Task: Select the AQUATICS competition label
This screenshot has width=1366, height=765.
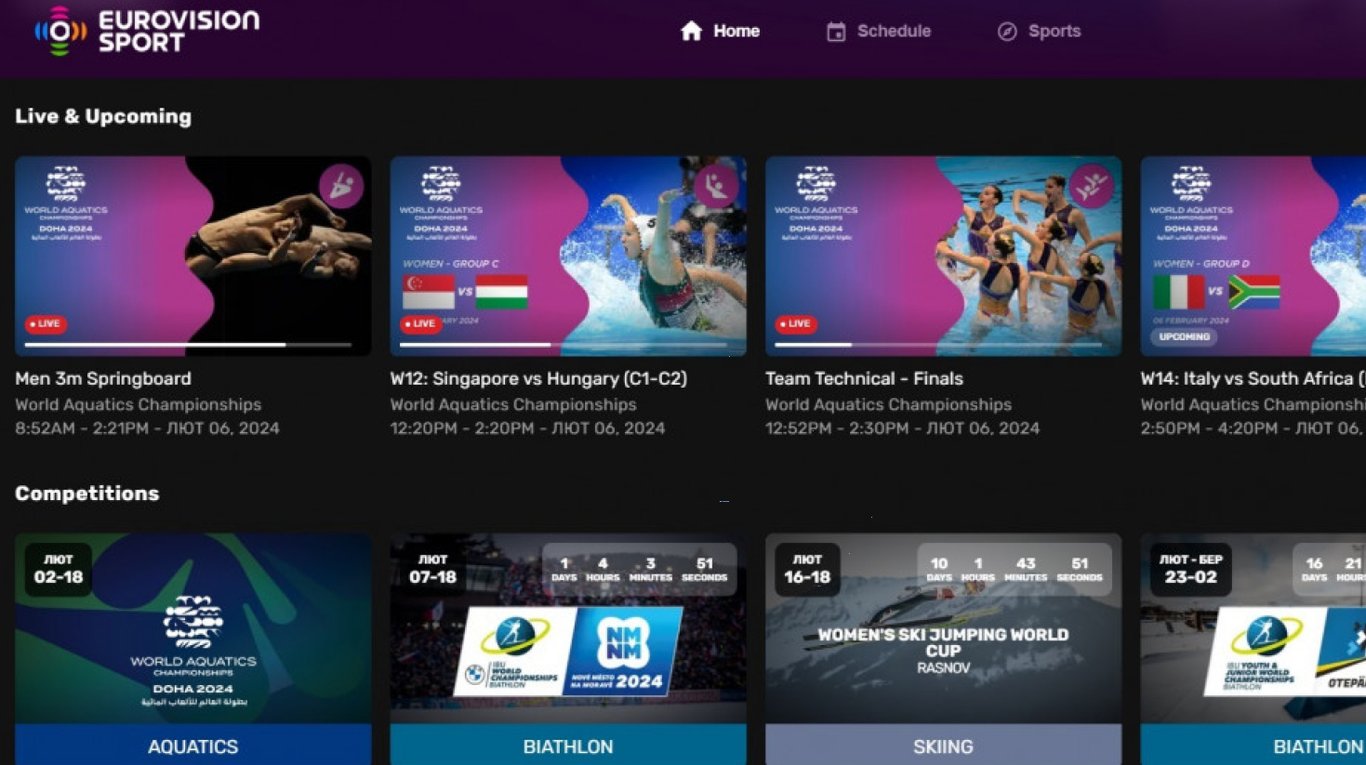Action: [x=193, y=746]
